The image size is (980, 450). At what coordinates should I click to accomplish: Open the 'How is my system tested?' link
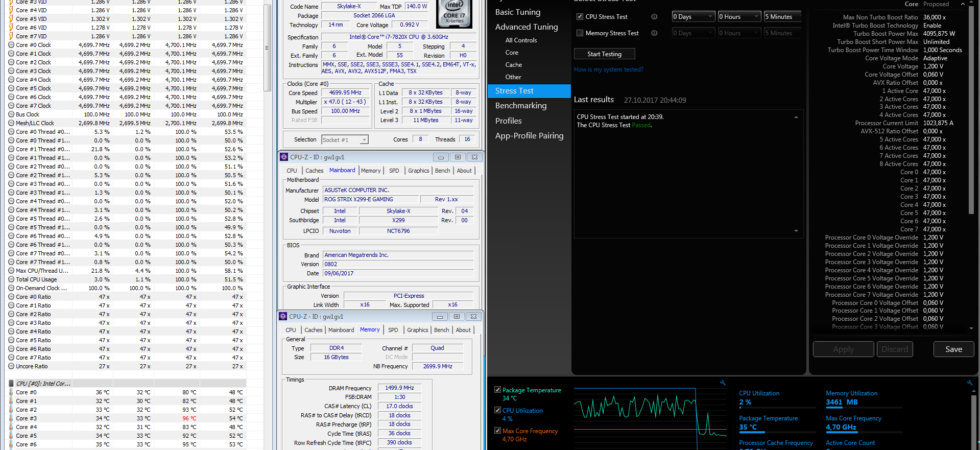[608, 69]
